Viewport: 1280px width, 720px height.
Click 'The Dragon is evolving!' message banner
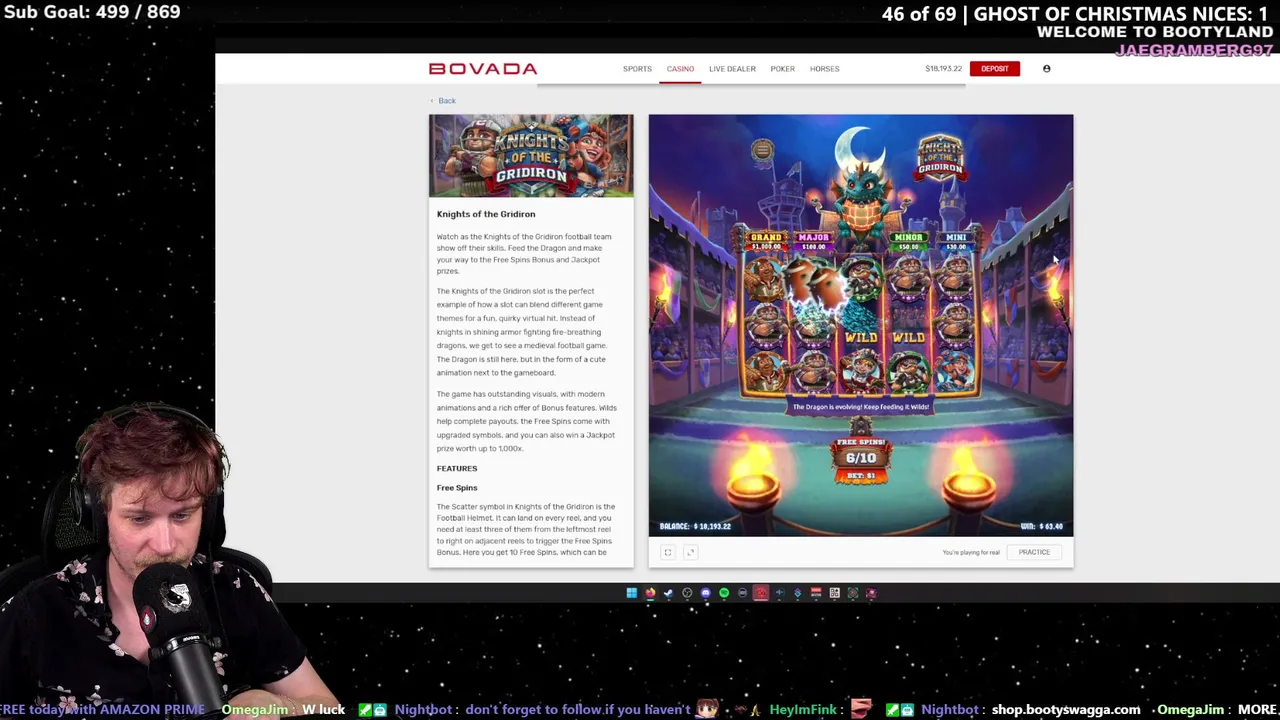[861, 407]
